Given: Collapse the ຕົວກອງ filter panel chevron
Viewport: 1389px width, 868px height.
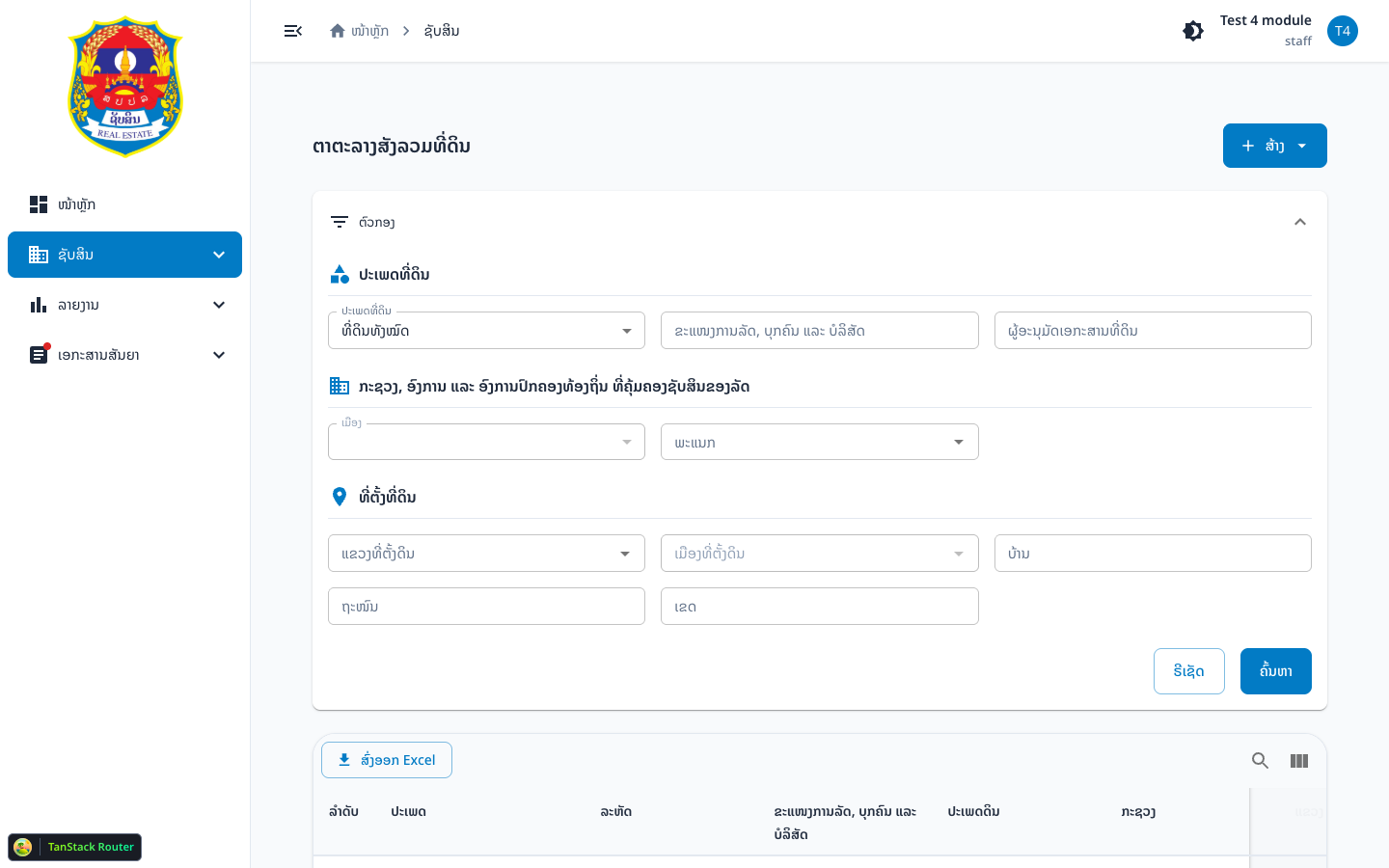Looking at the screenshot, I should click(x=1300, y=222).
